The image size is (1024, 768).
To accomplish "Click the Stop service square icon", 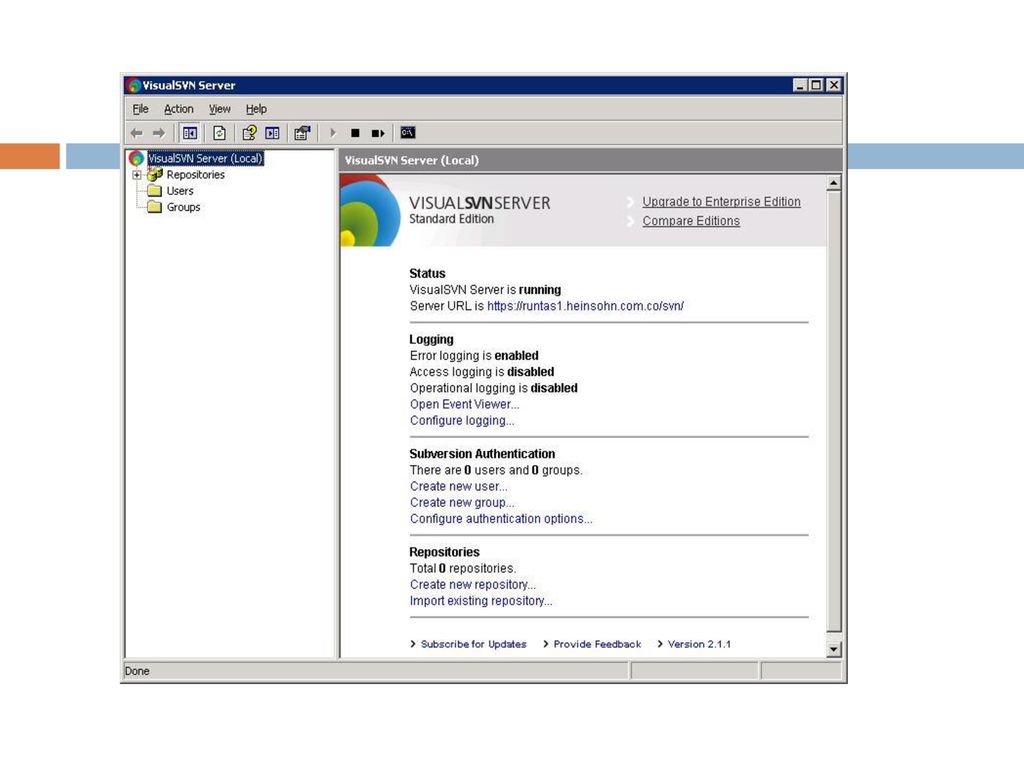I will [355, 133].
